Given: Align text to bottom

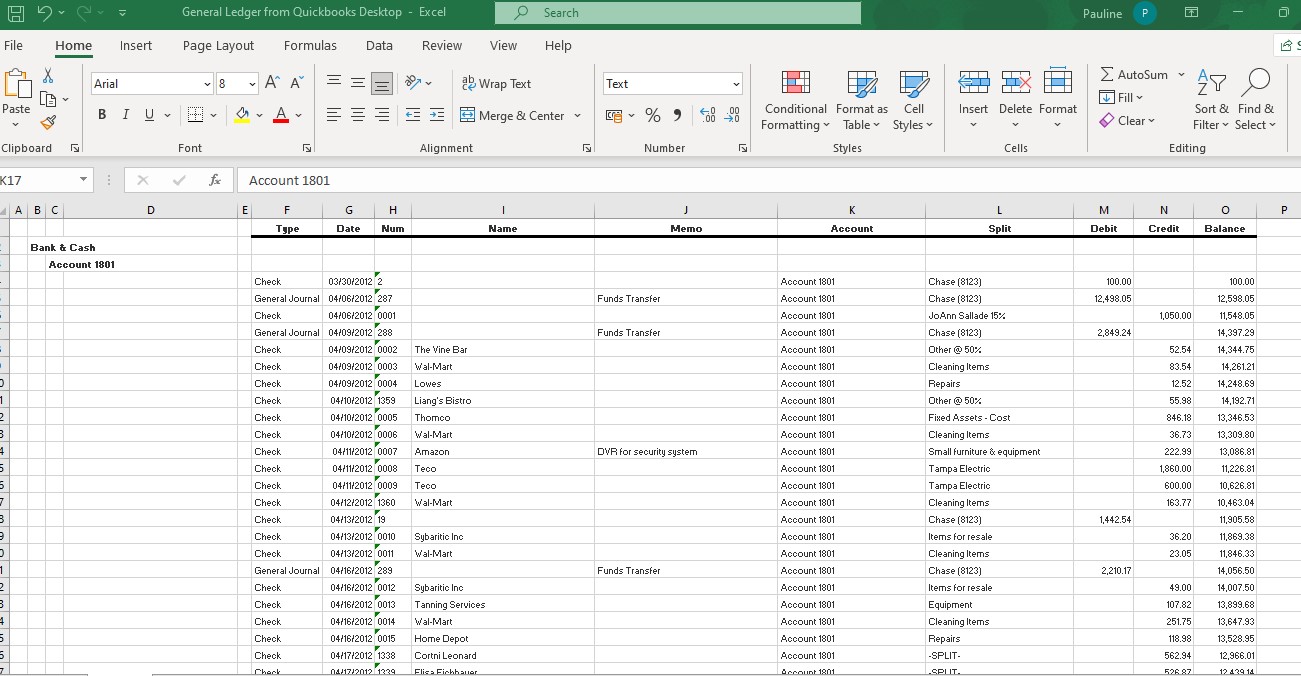Looking at the screenshot, I should click(382, 84).
